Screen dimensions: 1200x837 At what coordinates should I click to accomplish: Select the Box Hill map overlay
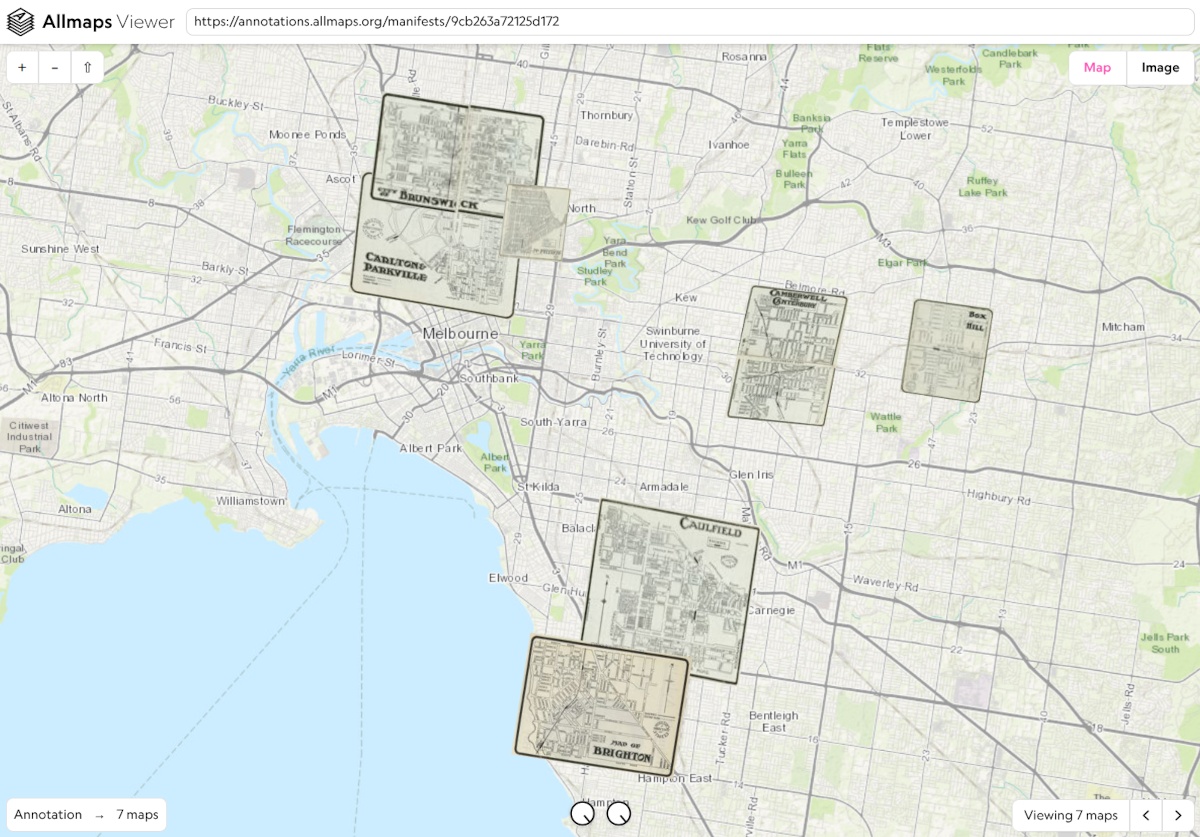946,352
